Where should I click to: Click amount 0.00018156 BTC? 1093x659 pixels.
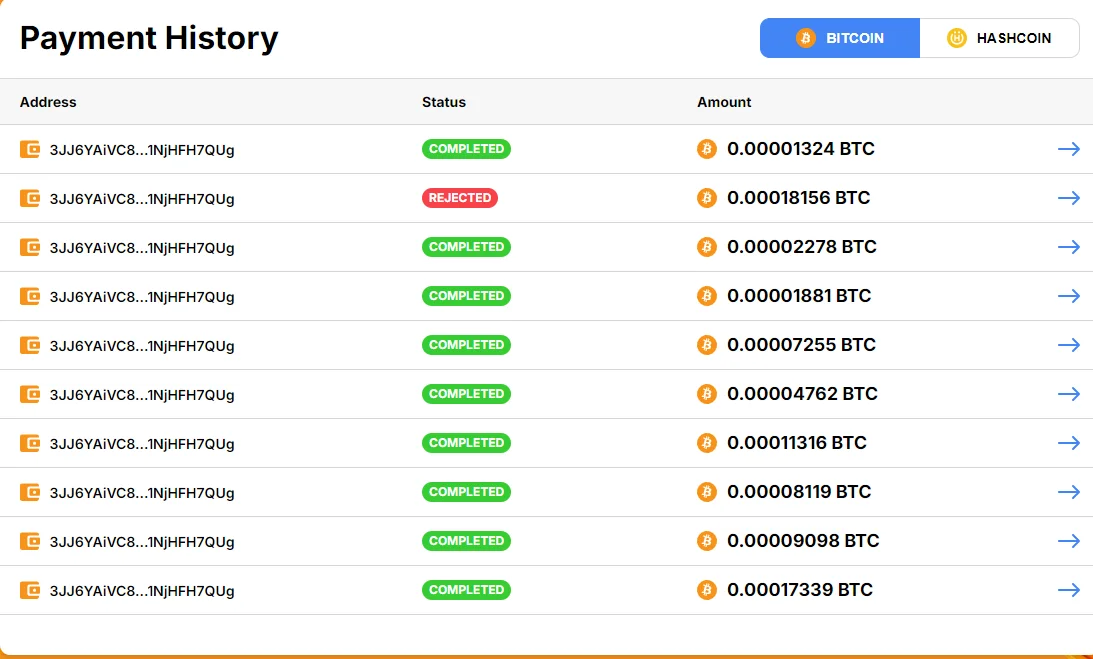[x=799, y=198]
